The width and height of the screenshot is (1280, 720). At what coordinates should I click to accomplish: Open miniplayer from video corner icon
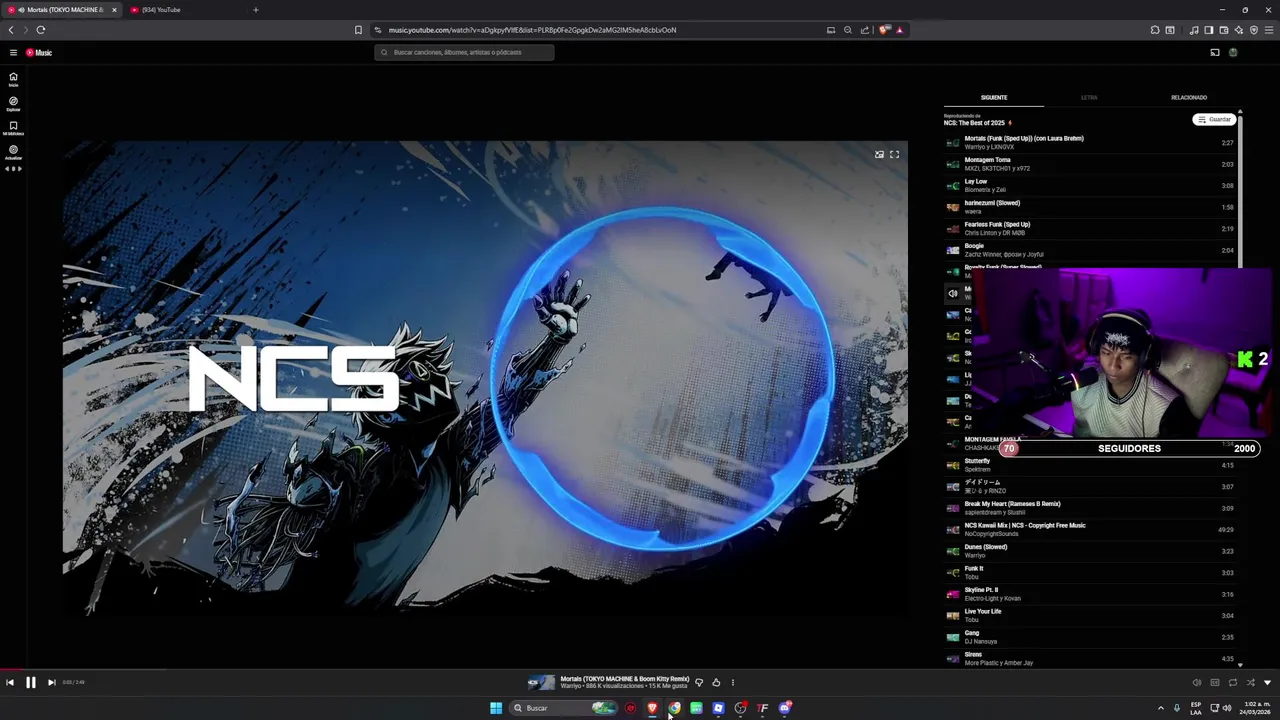[879, 154]
